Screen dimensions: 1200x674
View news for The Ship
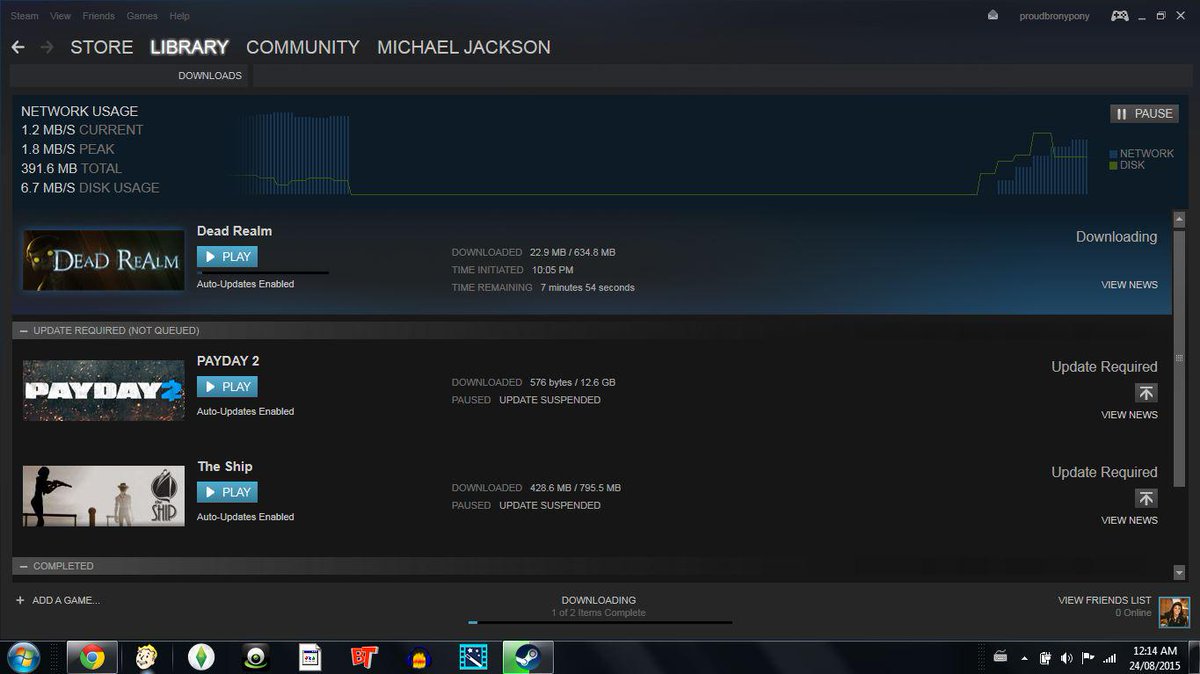click(1129, 520)
